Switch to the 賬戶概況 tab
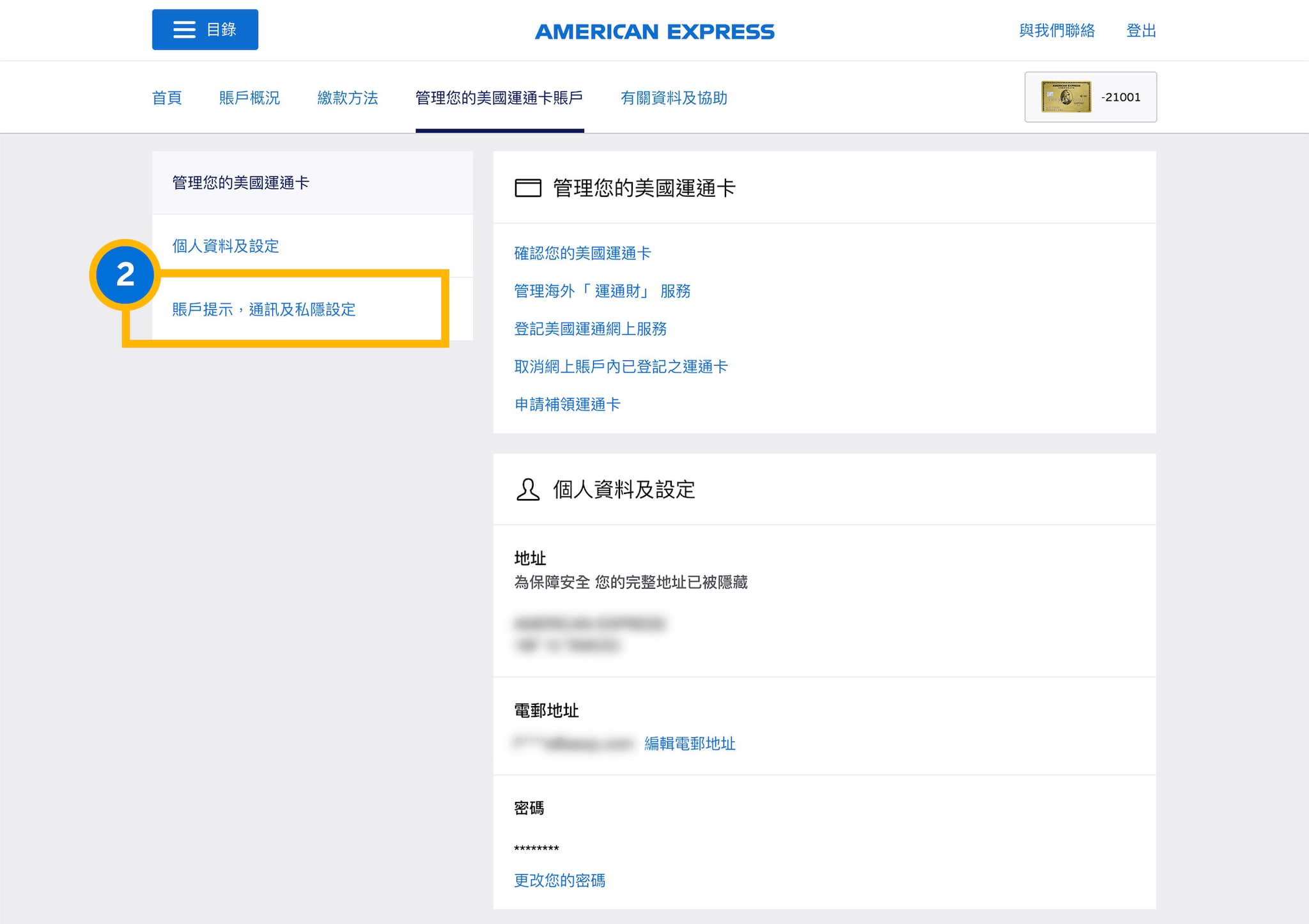Image resolution: width=1309 pixels, height=924 pixels. 249,98
